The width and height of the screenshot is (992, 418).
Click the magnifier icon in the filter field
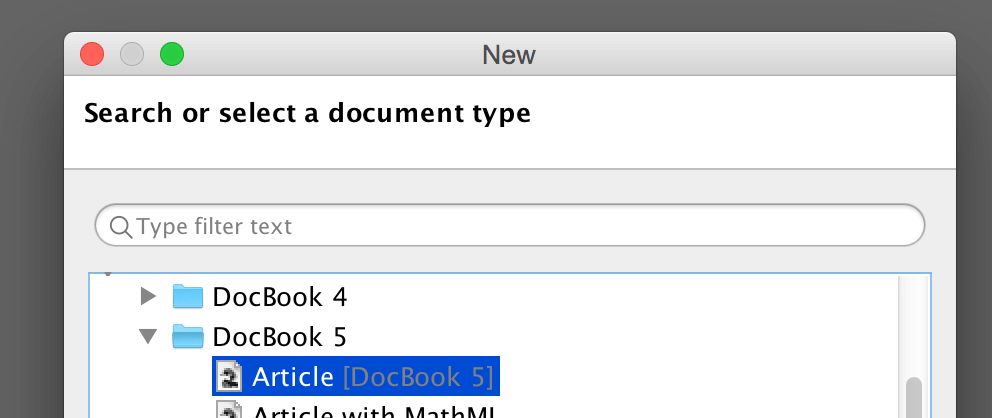[120, 227]
